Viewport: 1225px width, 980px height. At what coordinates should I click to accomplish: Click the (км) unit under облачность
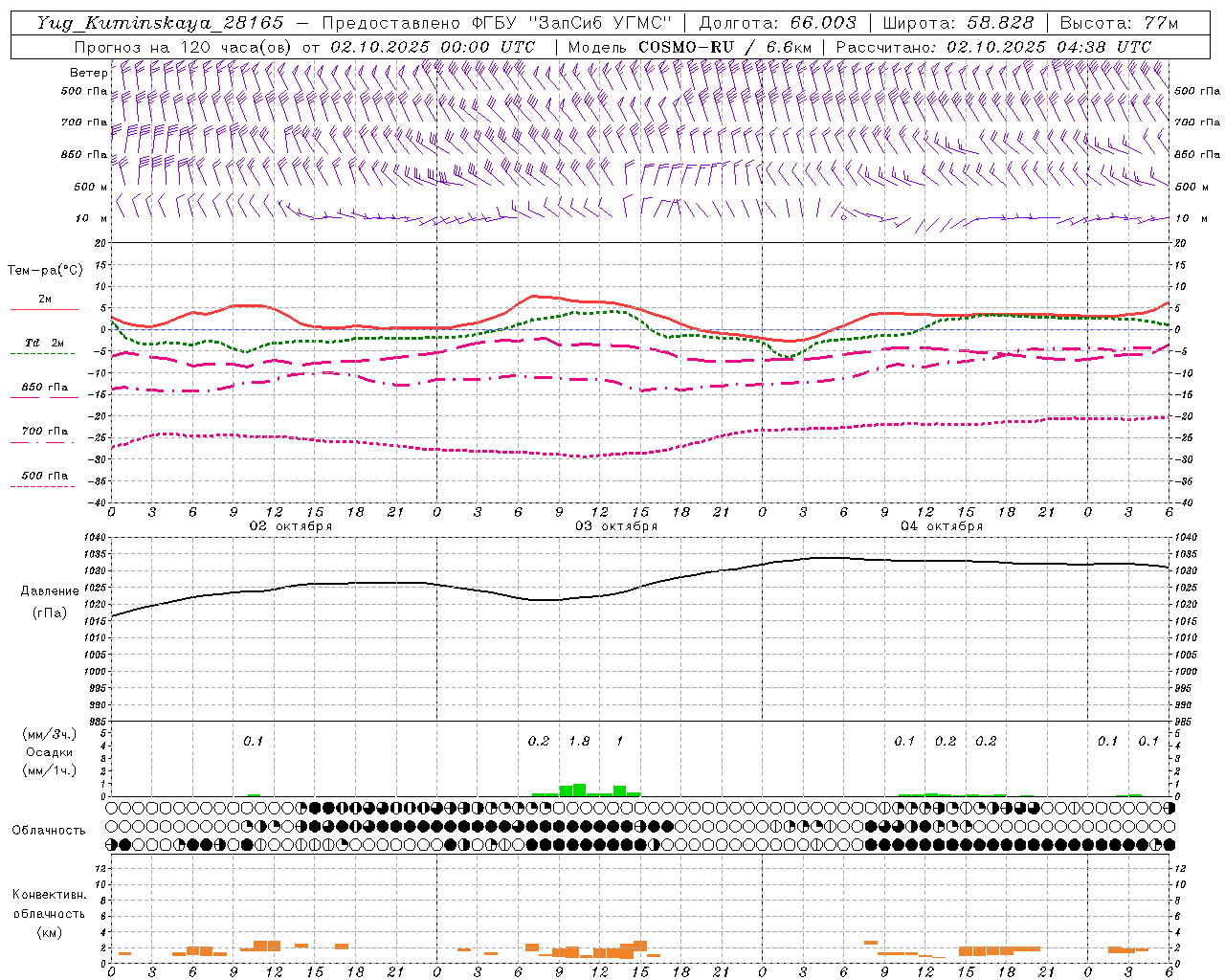point(50,932)
